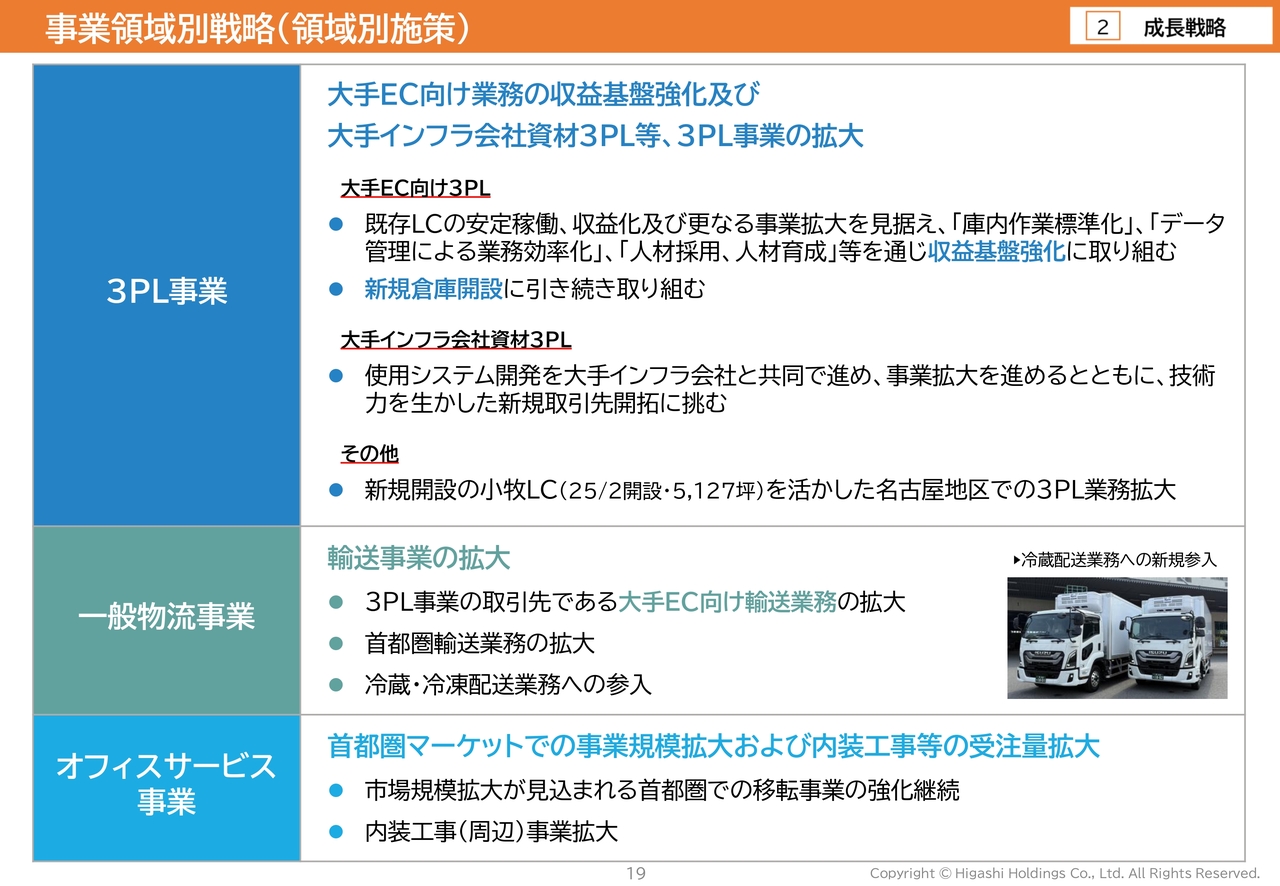Click the page number 19
This screenshot has width=1280, height=886.
636,874
